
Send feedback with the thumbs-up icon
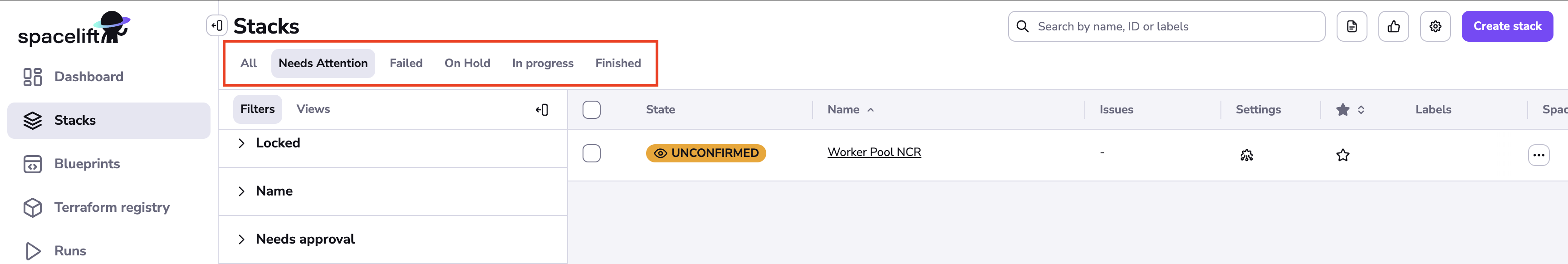(1393, 26)
